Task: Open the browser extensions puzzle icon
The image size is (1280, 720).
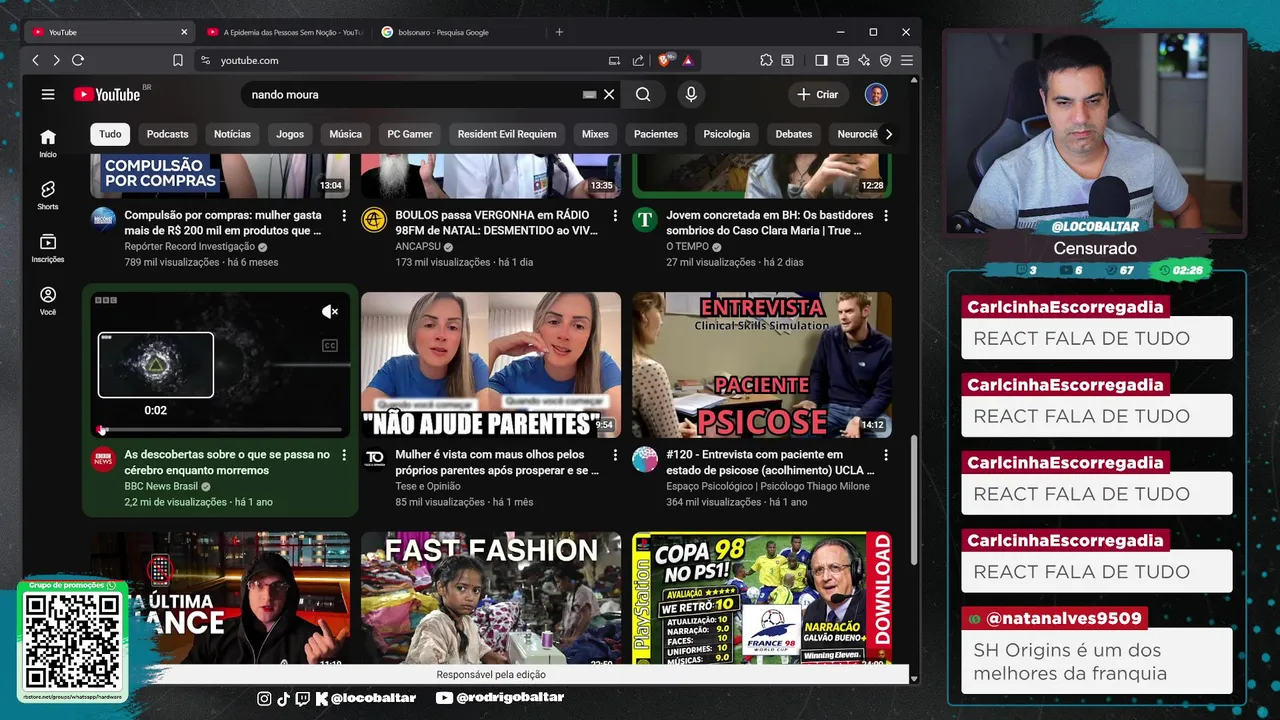Action: click(x=766, y=60)
